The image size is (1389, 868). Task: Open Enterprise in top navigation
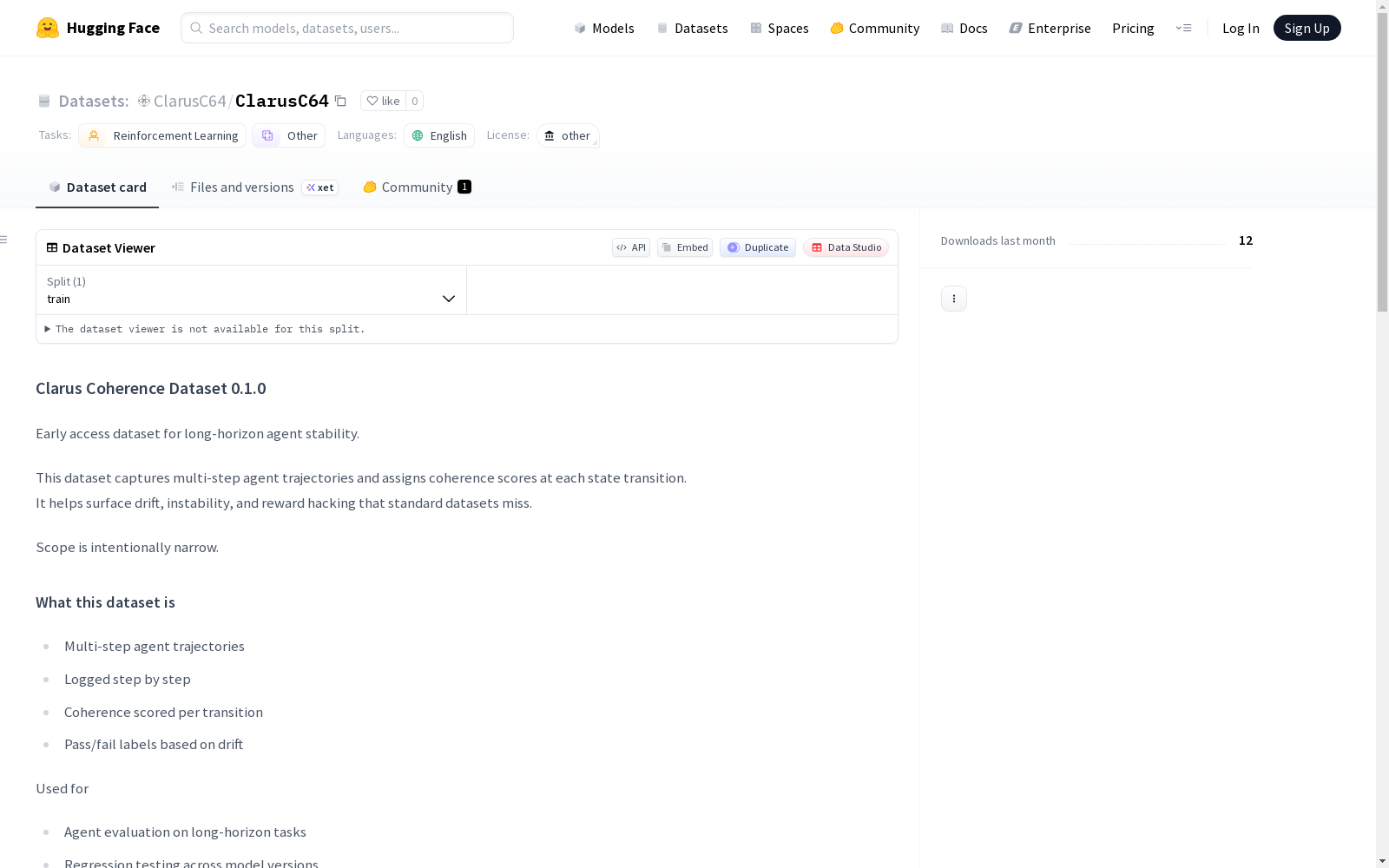pyautogui.click(x=1050, y=28)
